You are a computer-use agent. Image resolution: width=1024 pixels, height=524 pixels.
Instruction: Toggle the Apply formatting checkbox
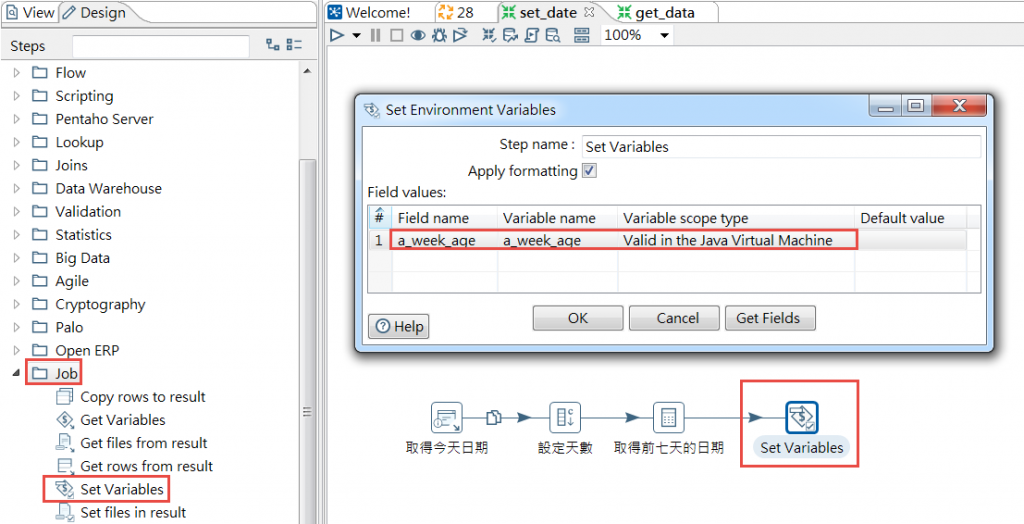click(x=590, y=171)
